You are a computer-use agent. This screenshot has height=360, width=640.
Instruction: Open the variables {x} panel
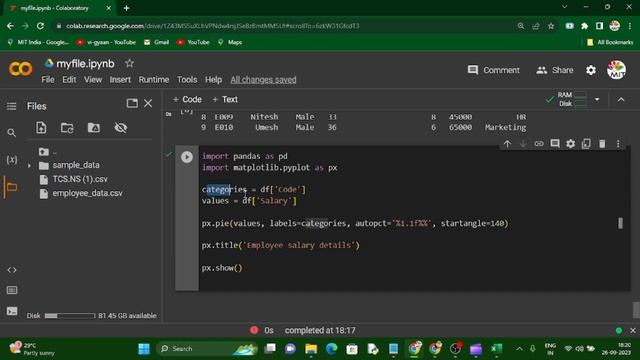click(x=12, y=160)
